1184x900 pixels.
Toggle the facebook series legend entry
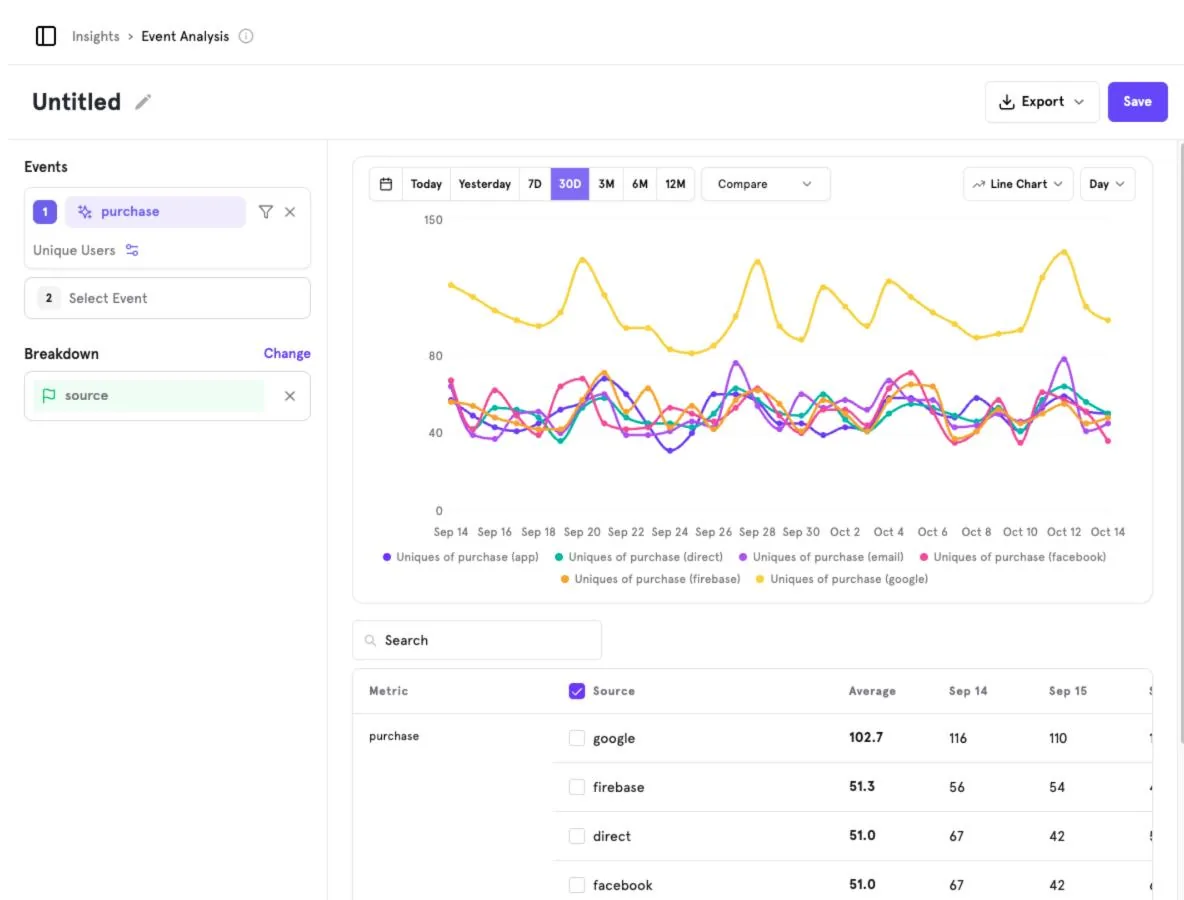click(x=1013, y=557)
